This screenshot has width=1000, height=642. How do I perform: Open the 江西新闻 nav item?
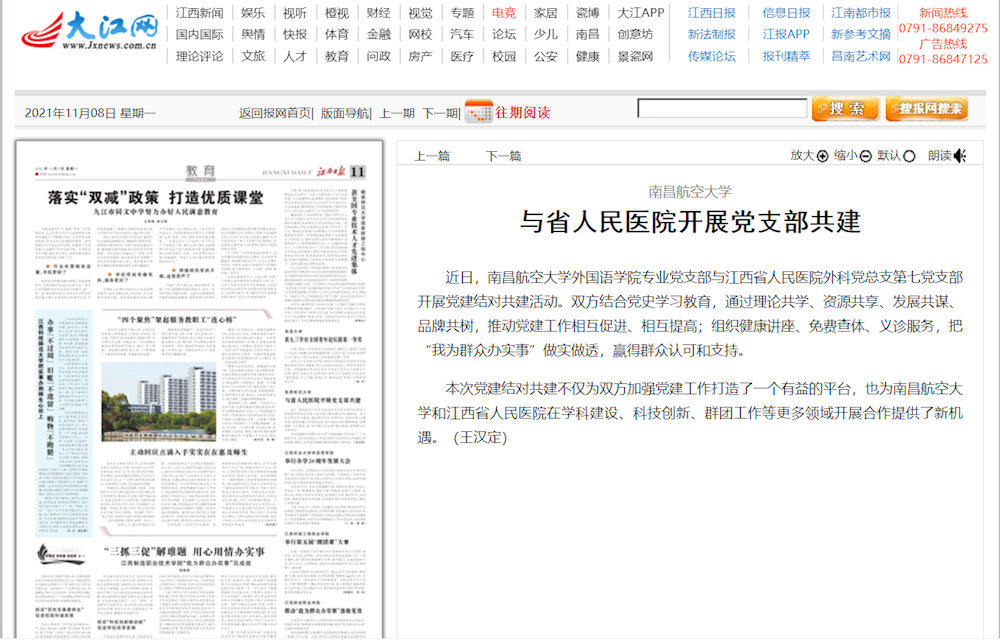pyautogui.click(x=199, y=13)
